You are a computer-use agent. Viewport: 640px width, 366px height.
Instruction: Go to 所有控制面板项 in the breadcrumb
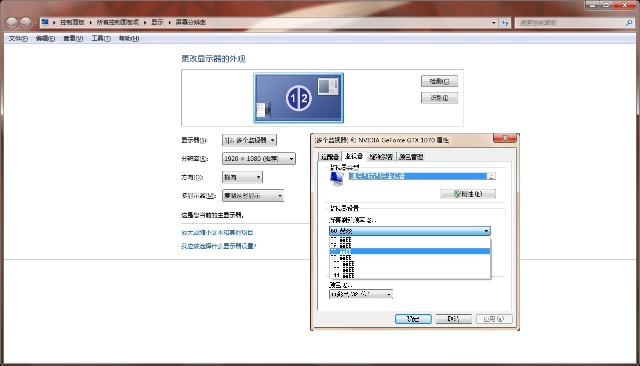pyautogui.click(x=118, y=22)
